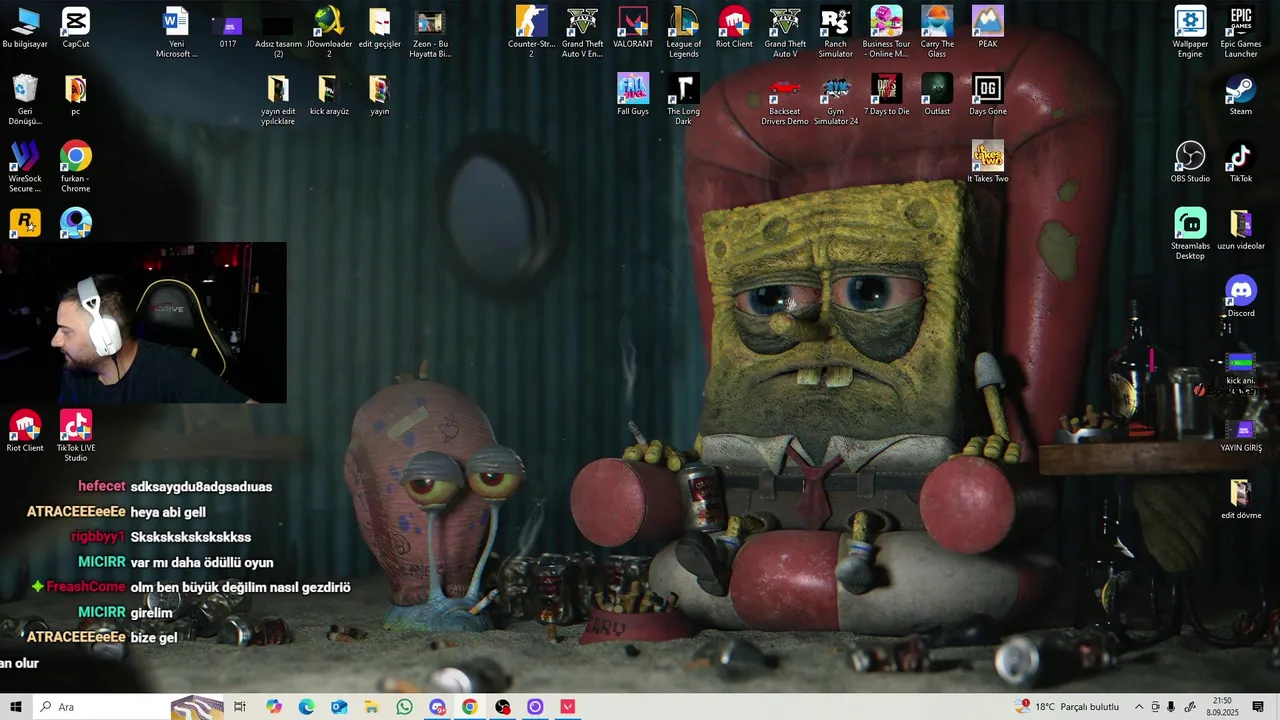Screen dimensions: 1280x720
Task: Expand hidden system tray icons chevron
Action: pos(1138,707)
